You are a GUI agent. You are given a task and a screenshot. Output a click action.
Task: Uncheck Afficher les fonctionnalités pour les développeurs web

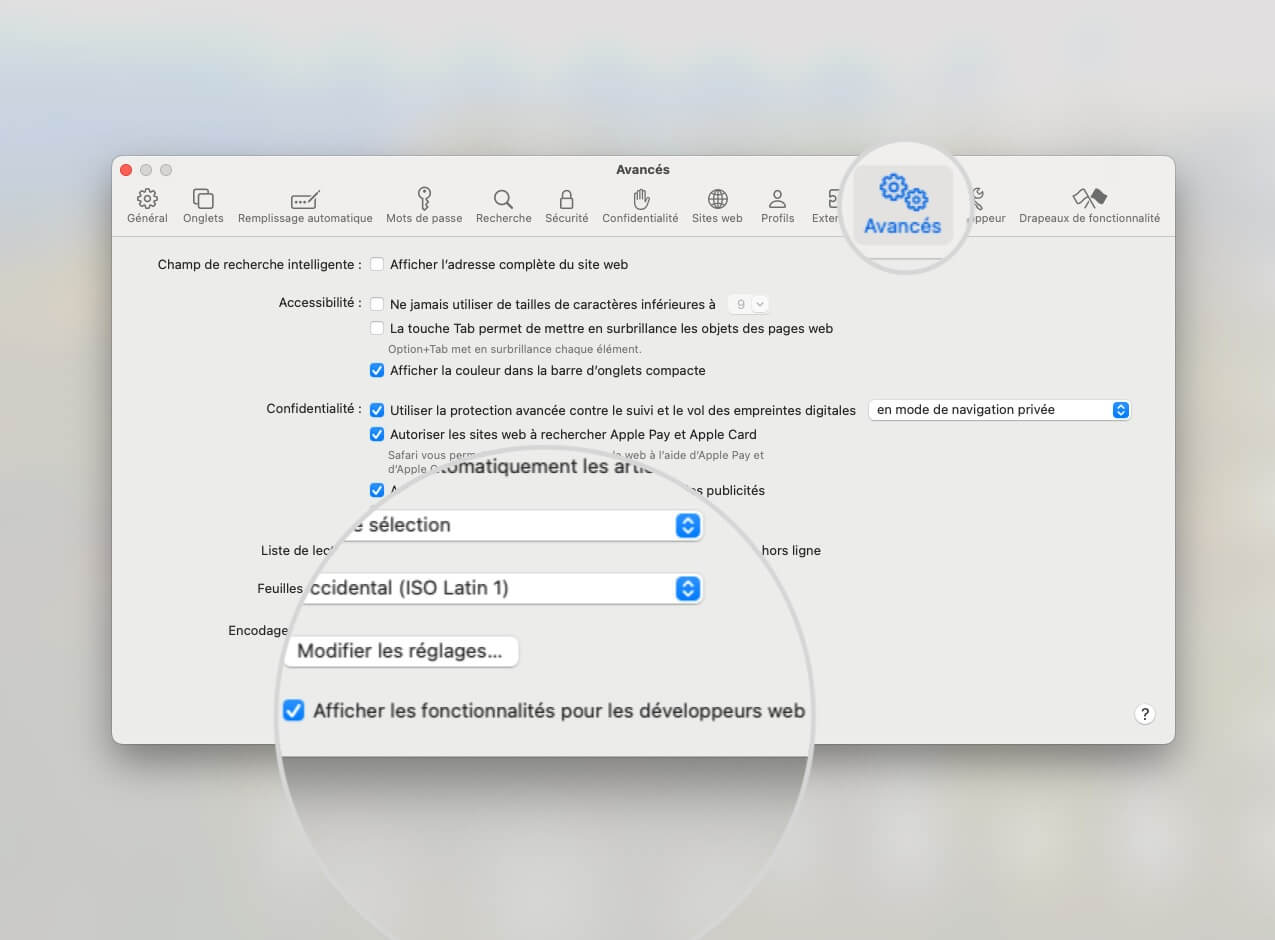click(x=293, y=711)
